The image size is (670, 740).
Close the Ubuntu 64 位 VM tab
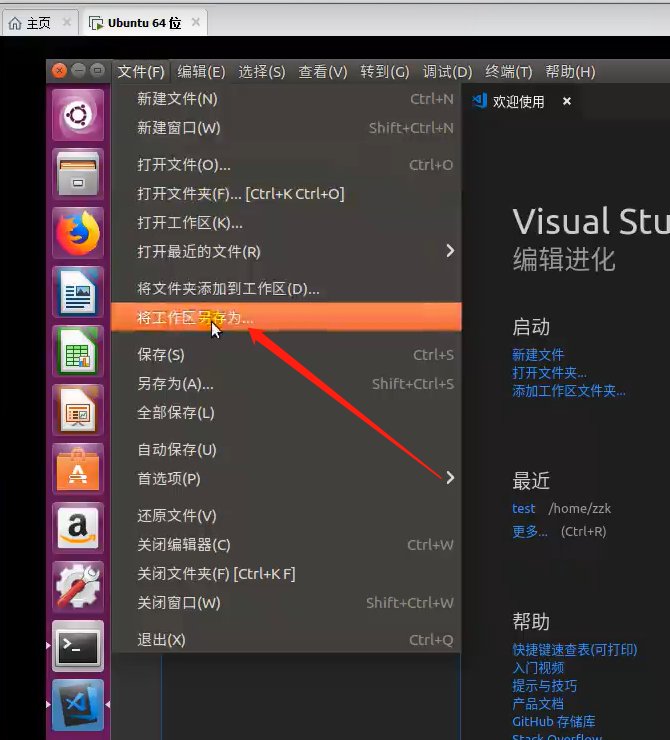[x=196, y=22]
